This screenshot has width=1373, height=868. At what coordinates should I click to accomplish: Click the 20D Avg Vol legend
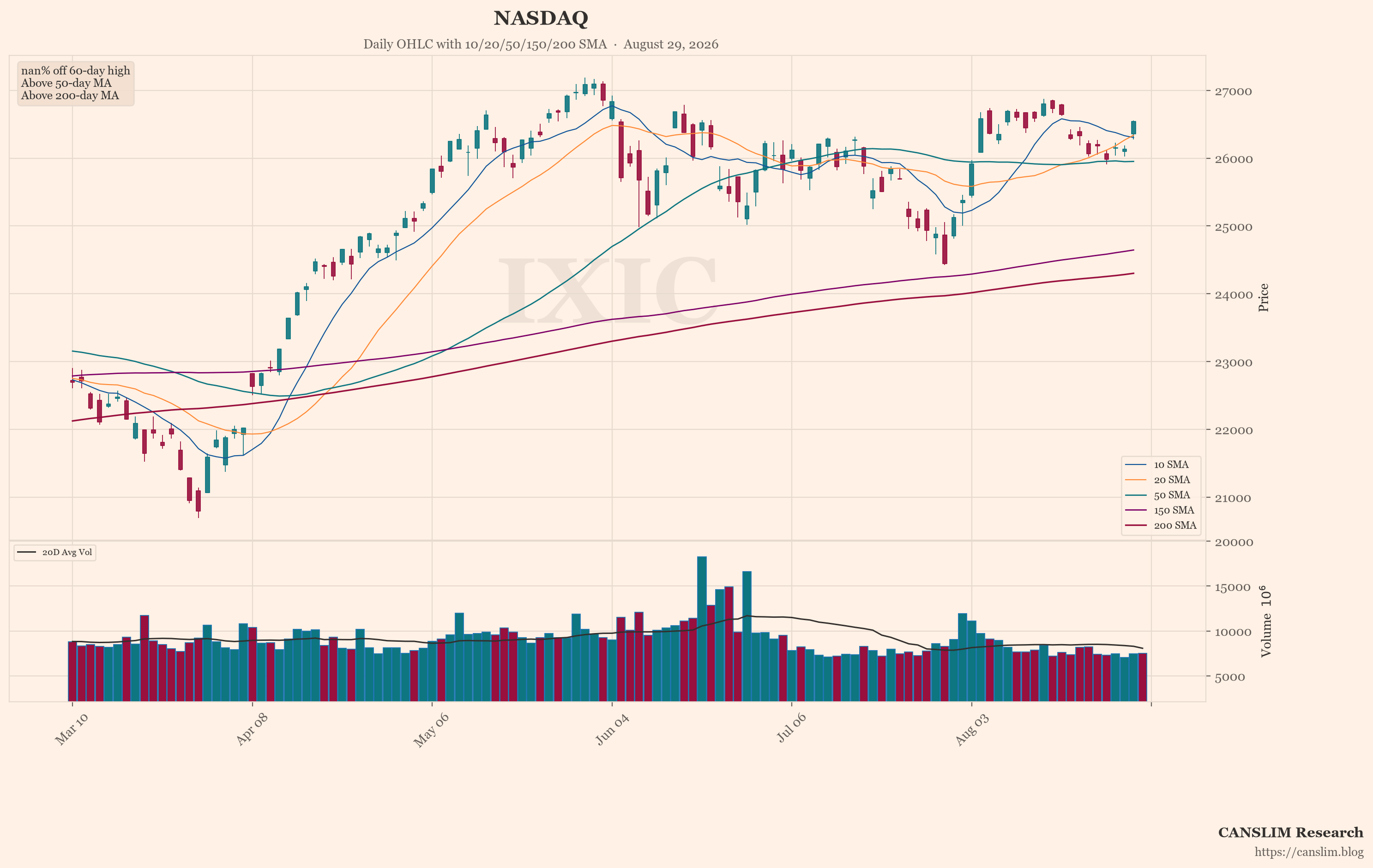[55, 552]
